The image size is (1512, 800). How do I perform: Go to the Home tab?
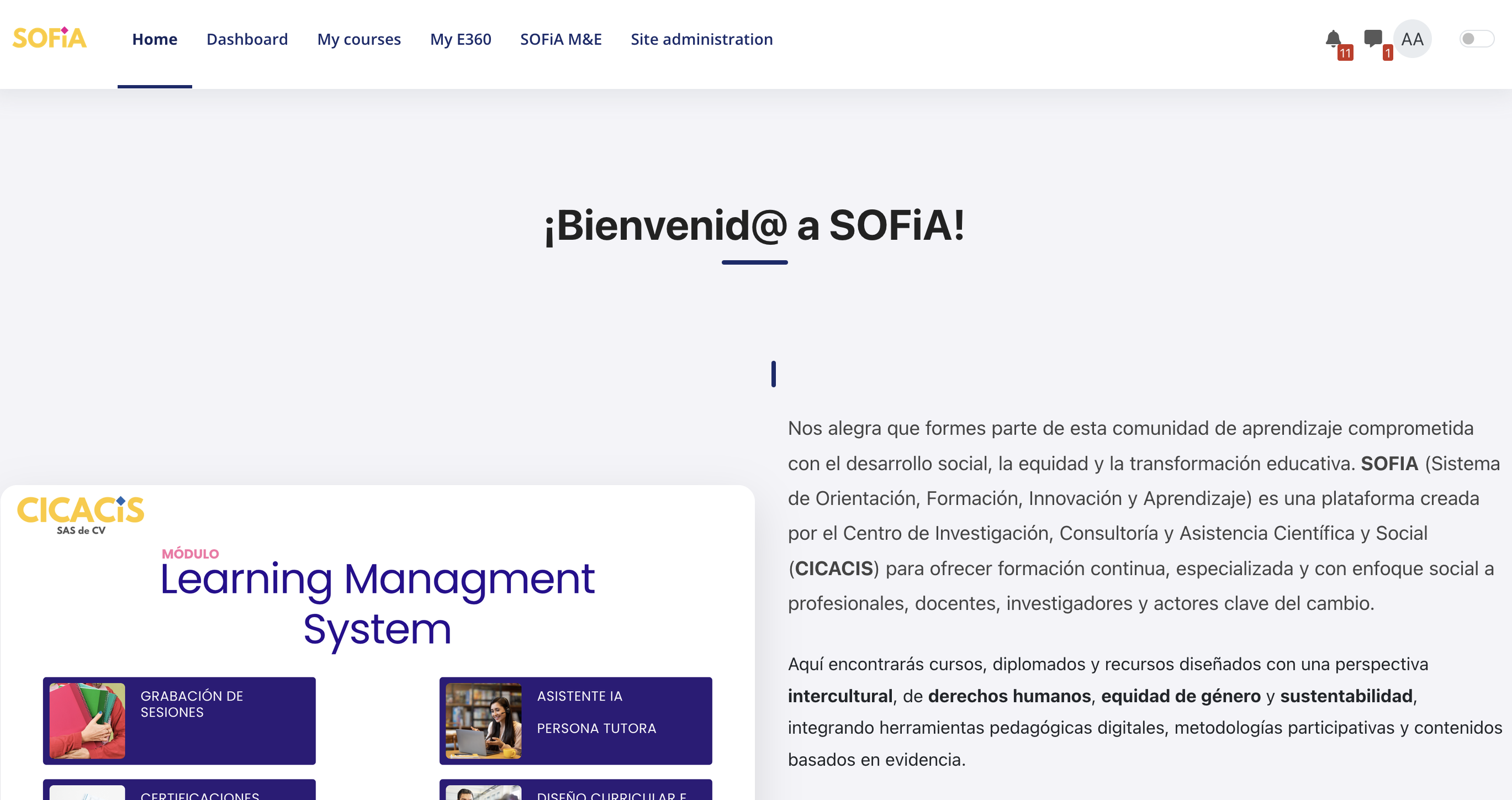point(155,39)
